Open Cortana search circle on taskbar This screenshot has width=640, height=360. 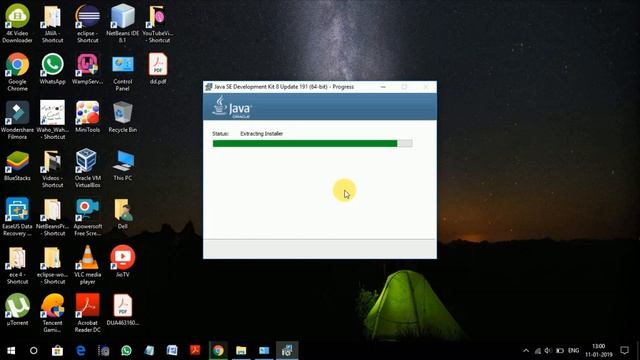coord(34,350)
